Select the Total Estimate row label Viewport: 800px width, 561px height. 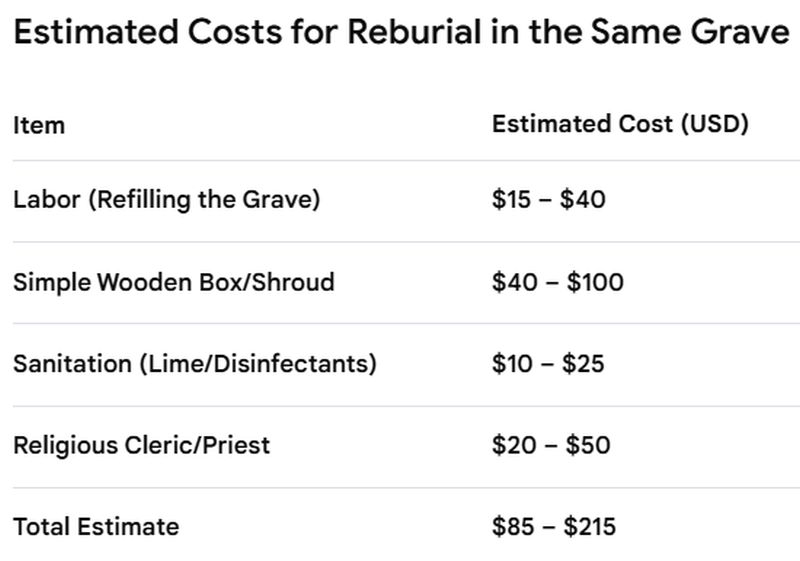pos(96,527)
